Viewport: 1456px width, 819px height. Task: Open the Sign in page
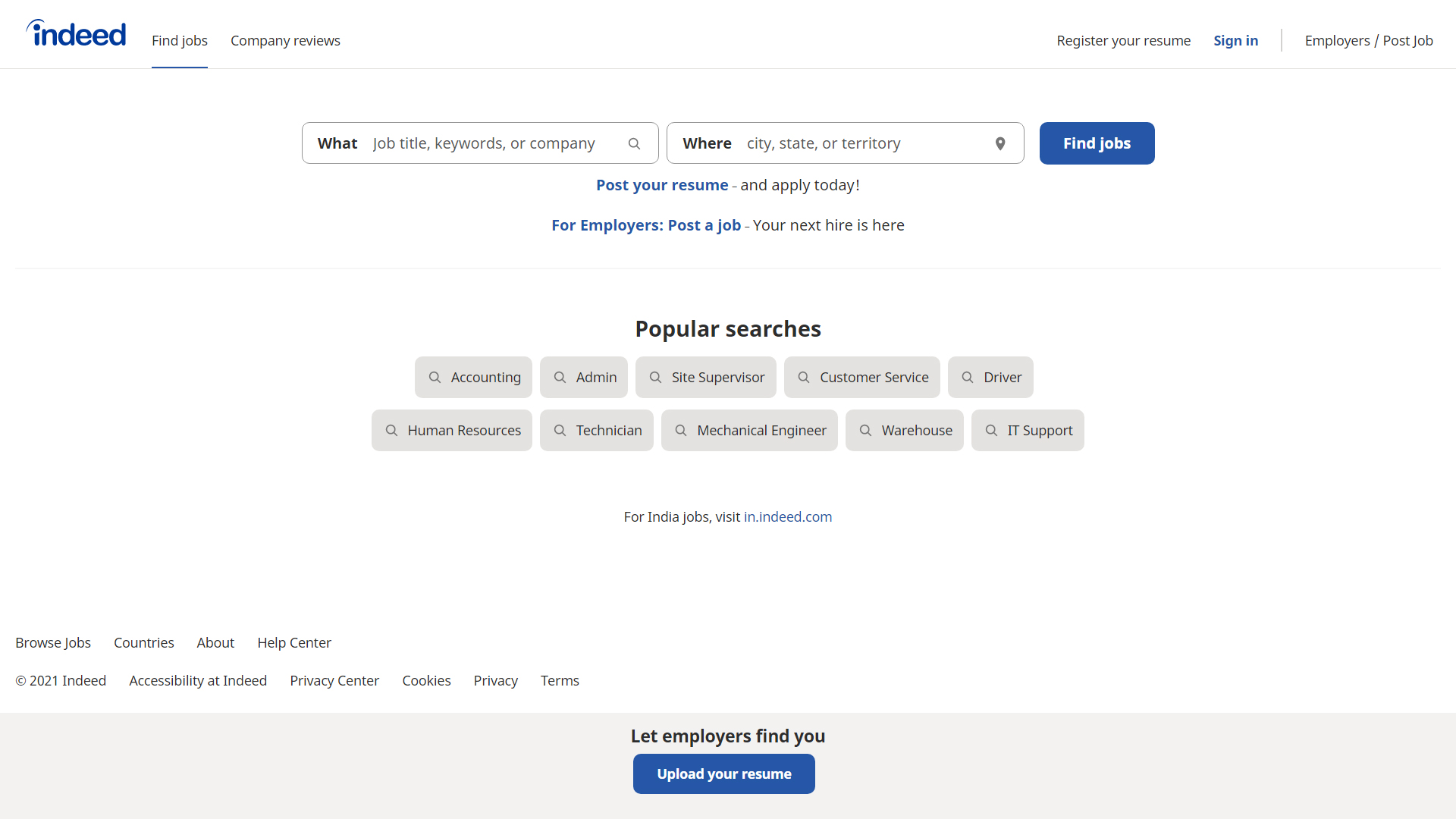[x=1235, y=40]
